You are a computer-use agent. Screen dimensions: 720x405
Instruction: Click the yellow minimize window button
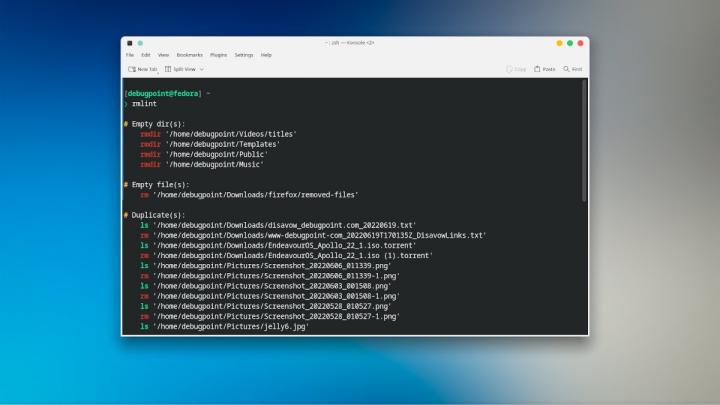[559, 43]
